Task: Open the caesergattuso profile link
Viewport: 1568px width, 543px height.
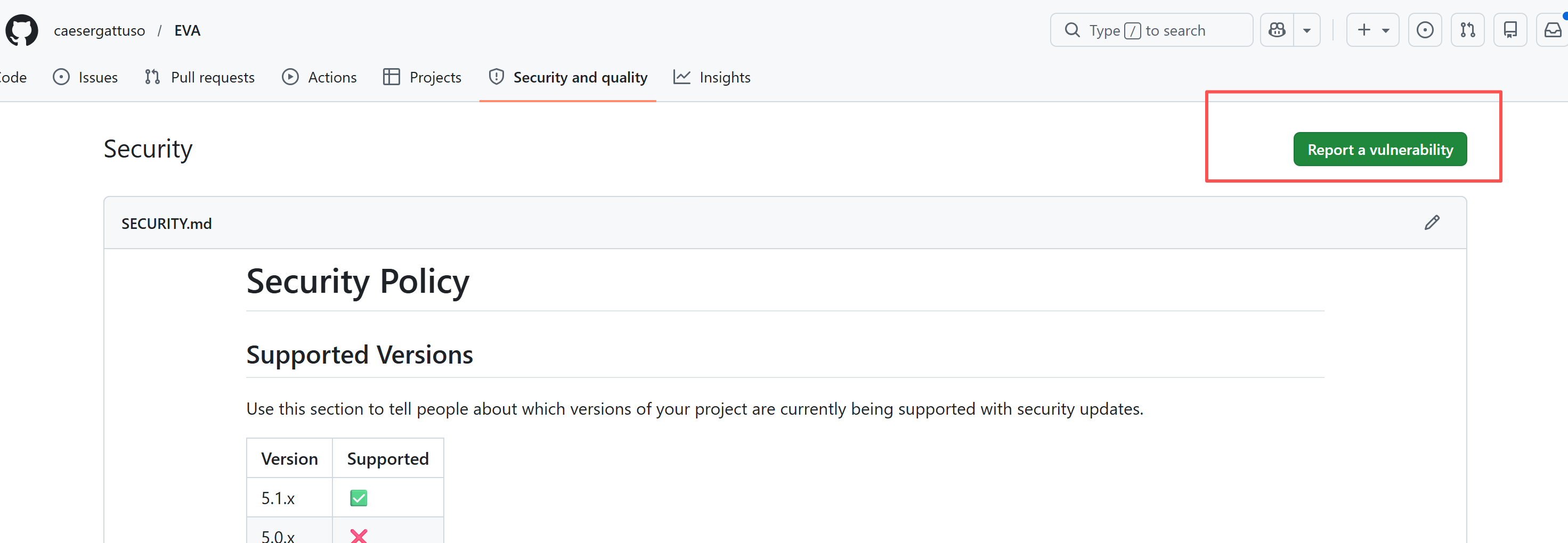Action: point(99,30)
